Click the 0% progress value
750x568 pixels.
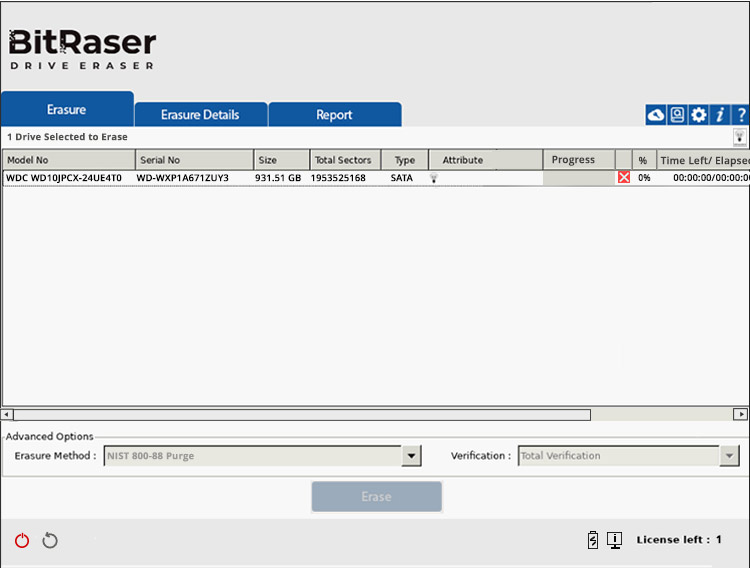[x=644, y=178]
